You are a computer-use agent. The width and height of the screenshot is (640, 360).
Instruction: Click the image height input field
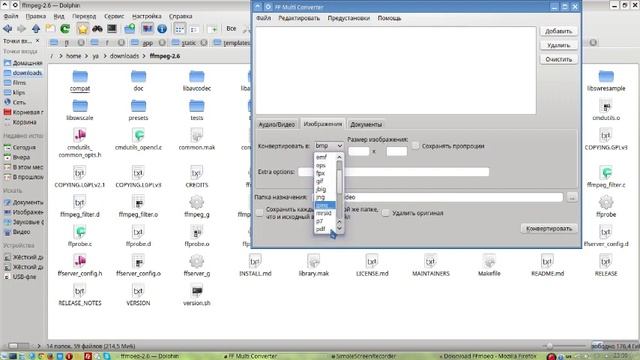[397, 151]
